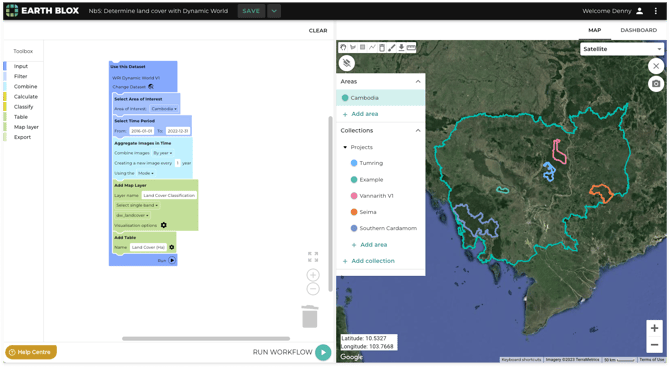Click the Run play icon on block

pyautogui.click(x=172, y=260)
